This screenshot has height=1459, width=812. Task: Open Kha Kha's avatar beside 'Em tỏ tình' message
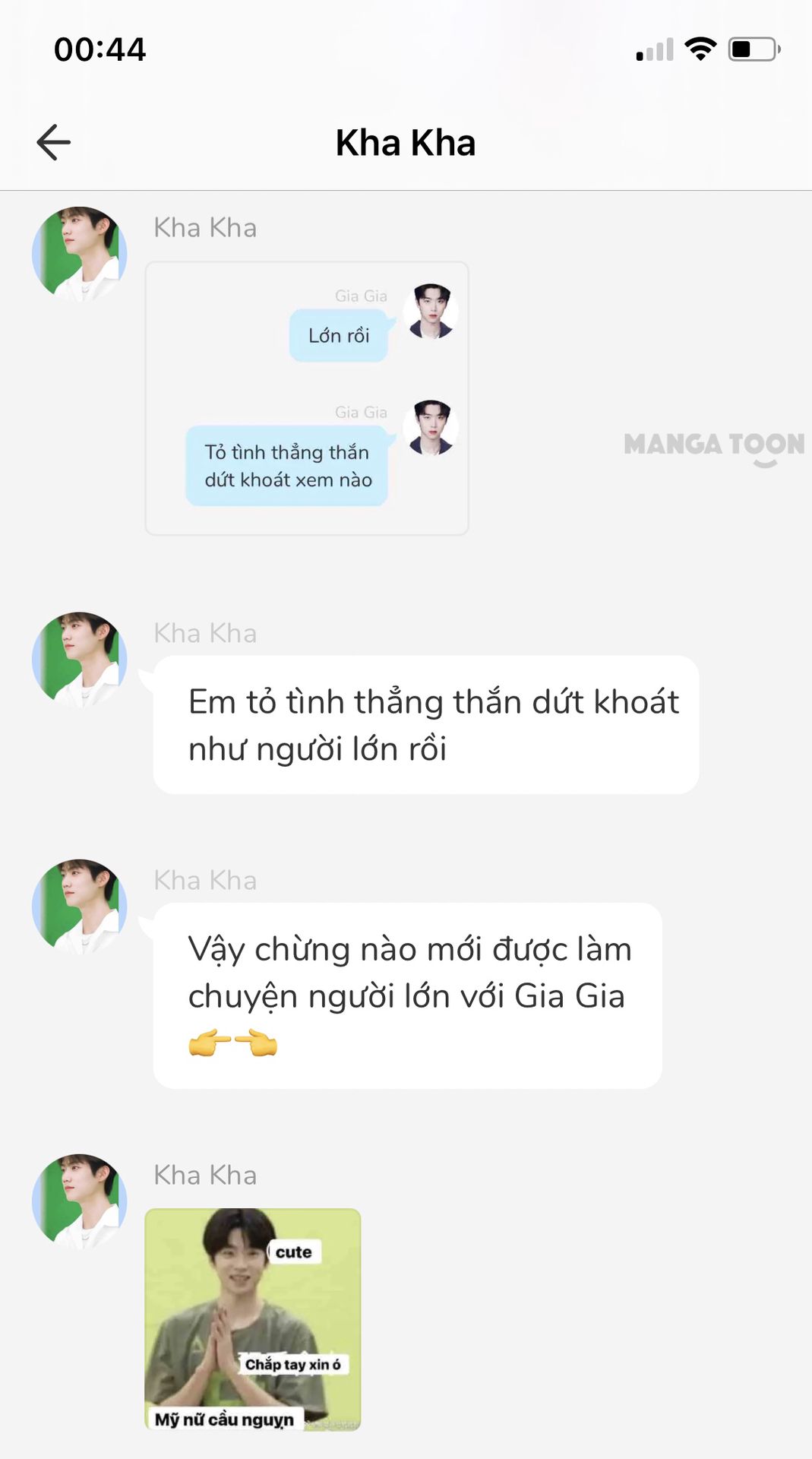coord(79,660)
